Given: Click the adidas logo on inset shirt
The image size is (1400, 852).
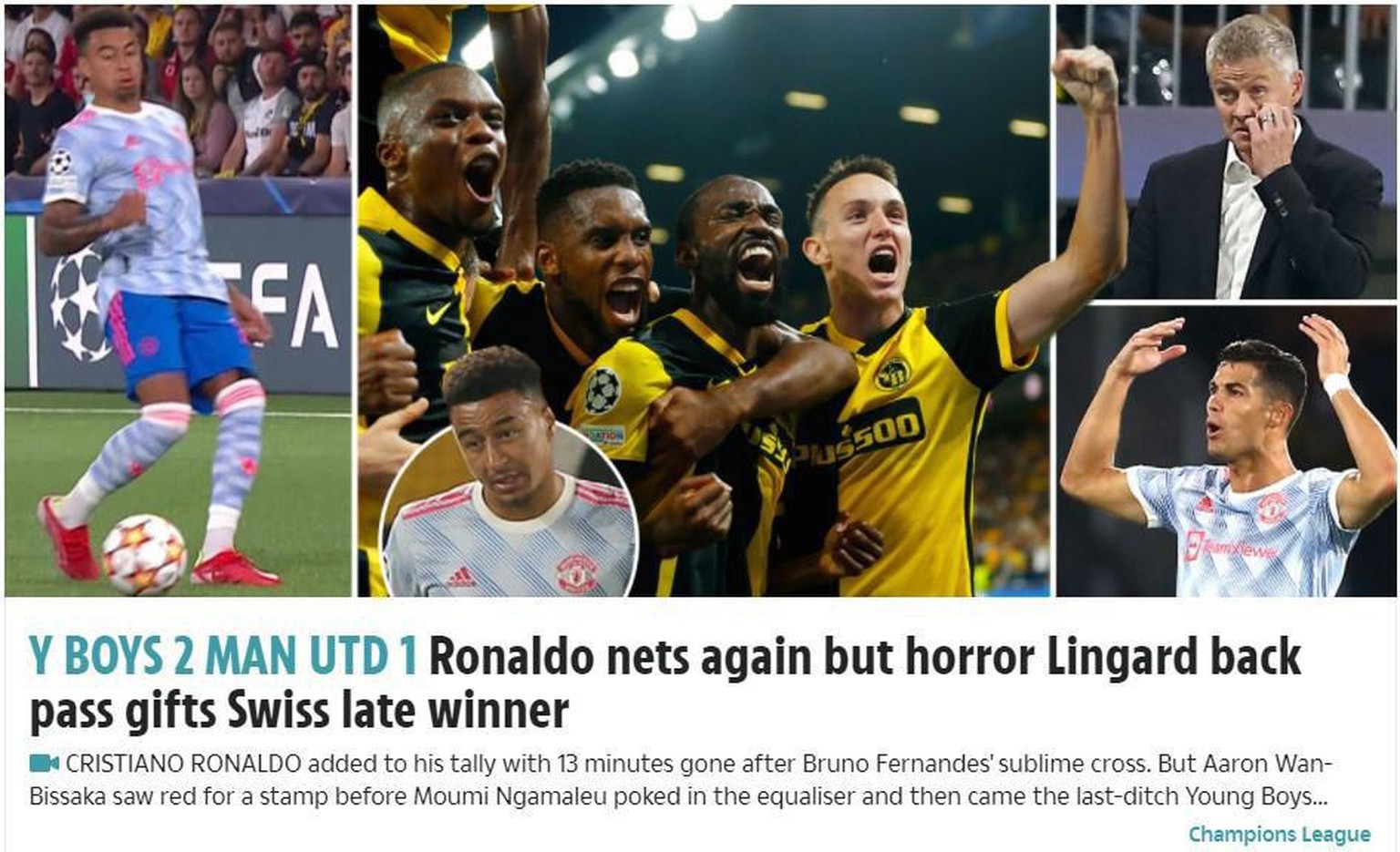Looking at the screenshot, I should [460, 578].
